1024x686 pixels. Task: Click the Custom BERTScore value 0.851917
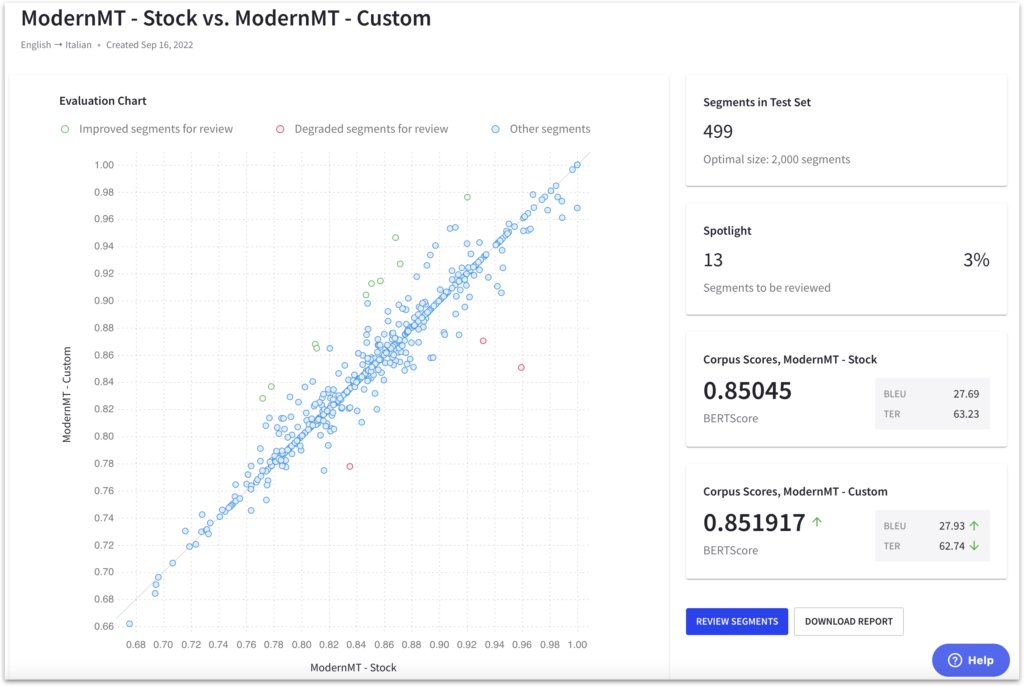coord(754,523)
